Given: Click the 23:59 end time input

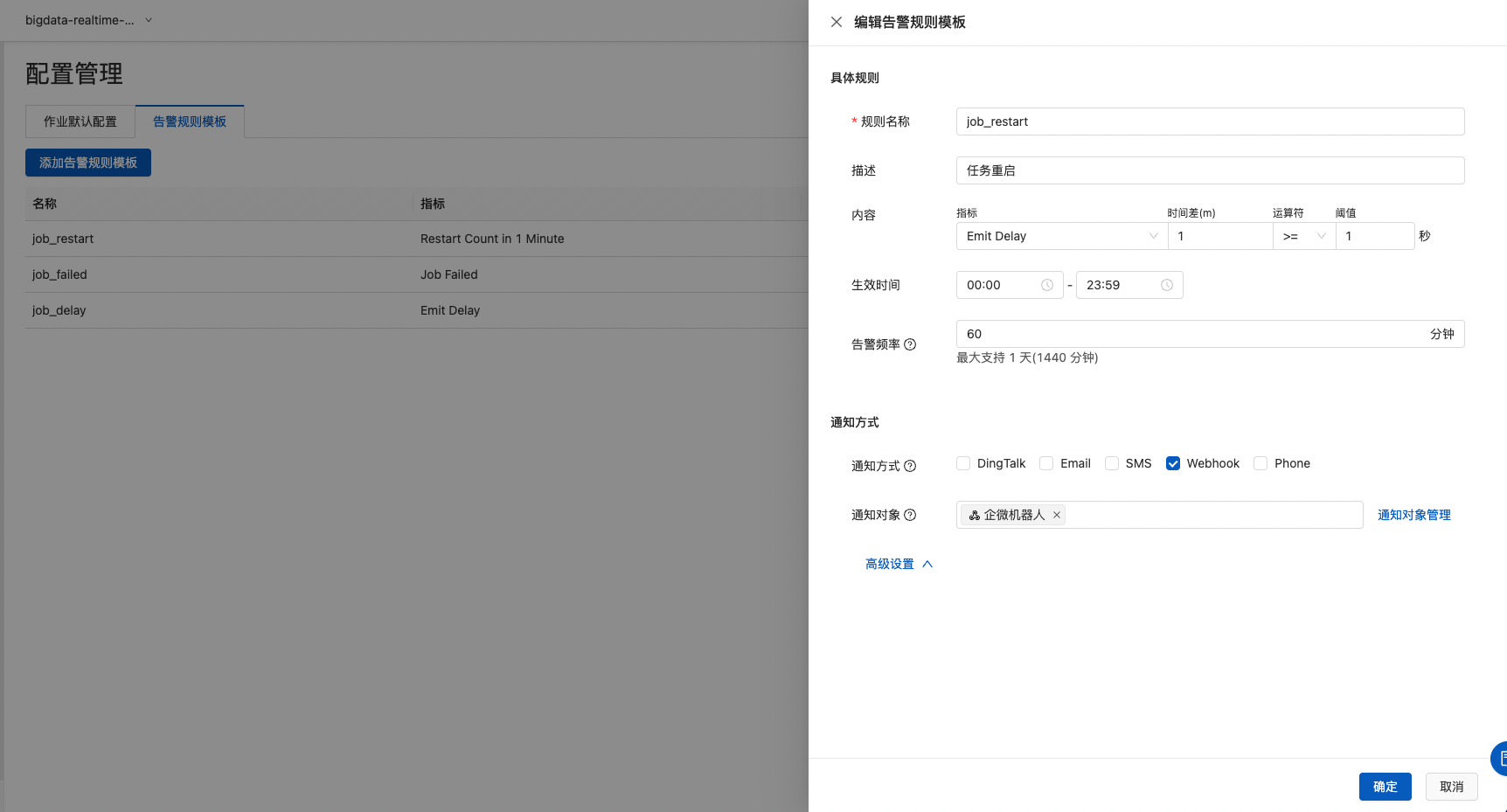Looking at the screenshot, I should point(1129,285).
